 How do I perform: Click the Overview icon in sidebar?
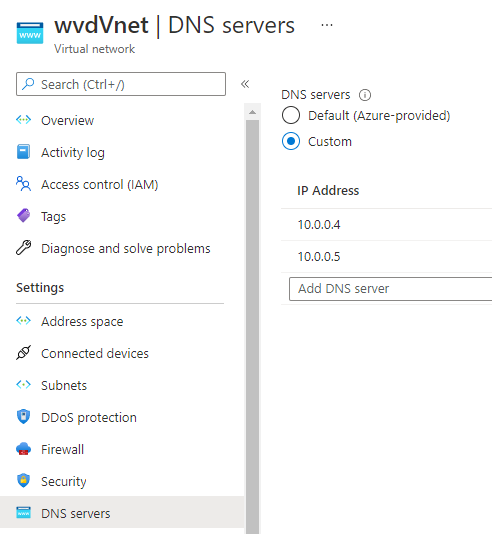pyautogui.click(x=23, y=120)
